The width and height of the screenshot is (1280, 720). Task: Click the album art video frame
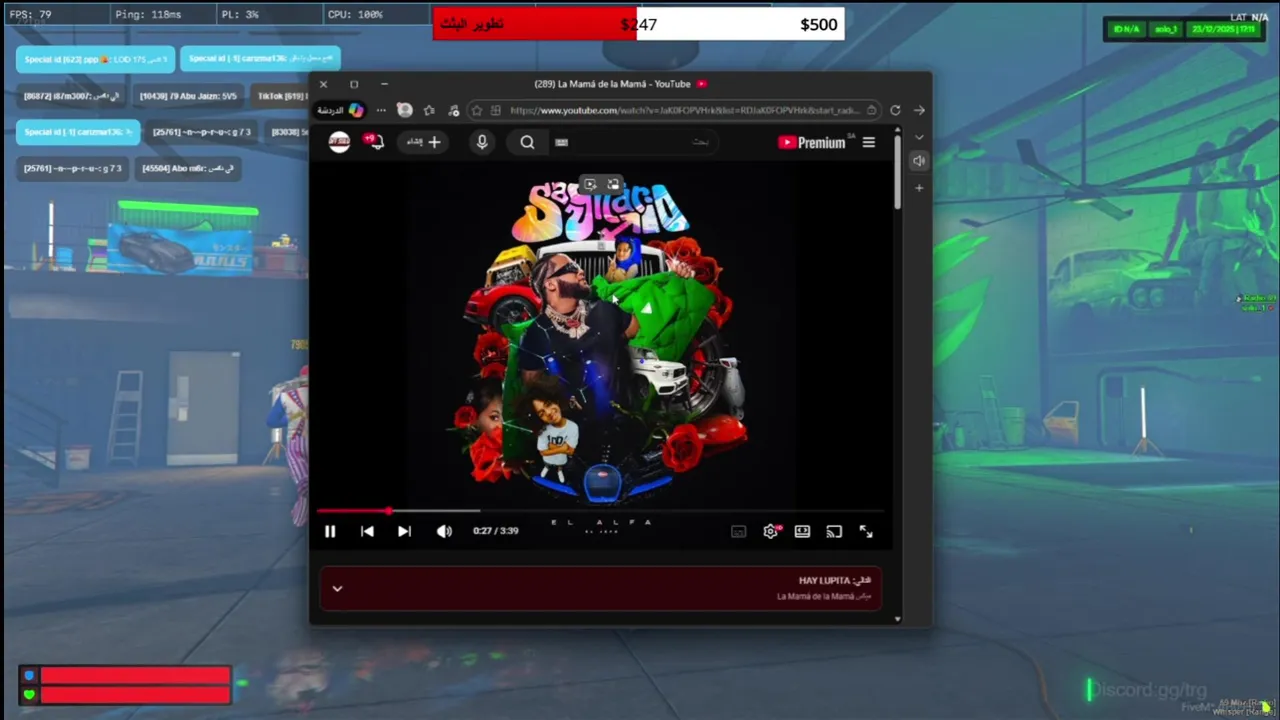point(600,340)
